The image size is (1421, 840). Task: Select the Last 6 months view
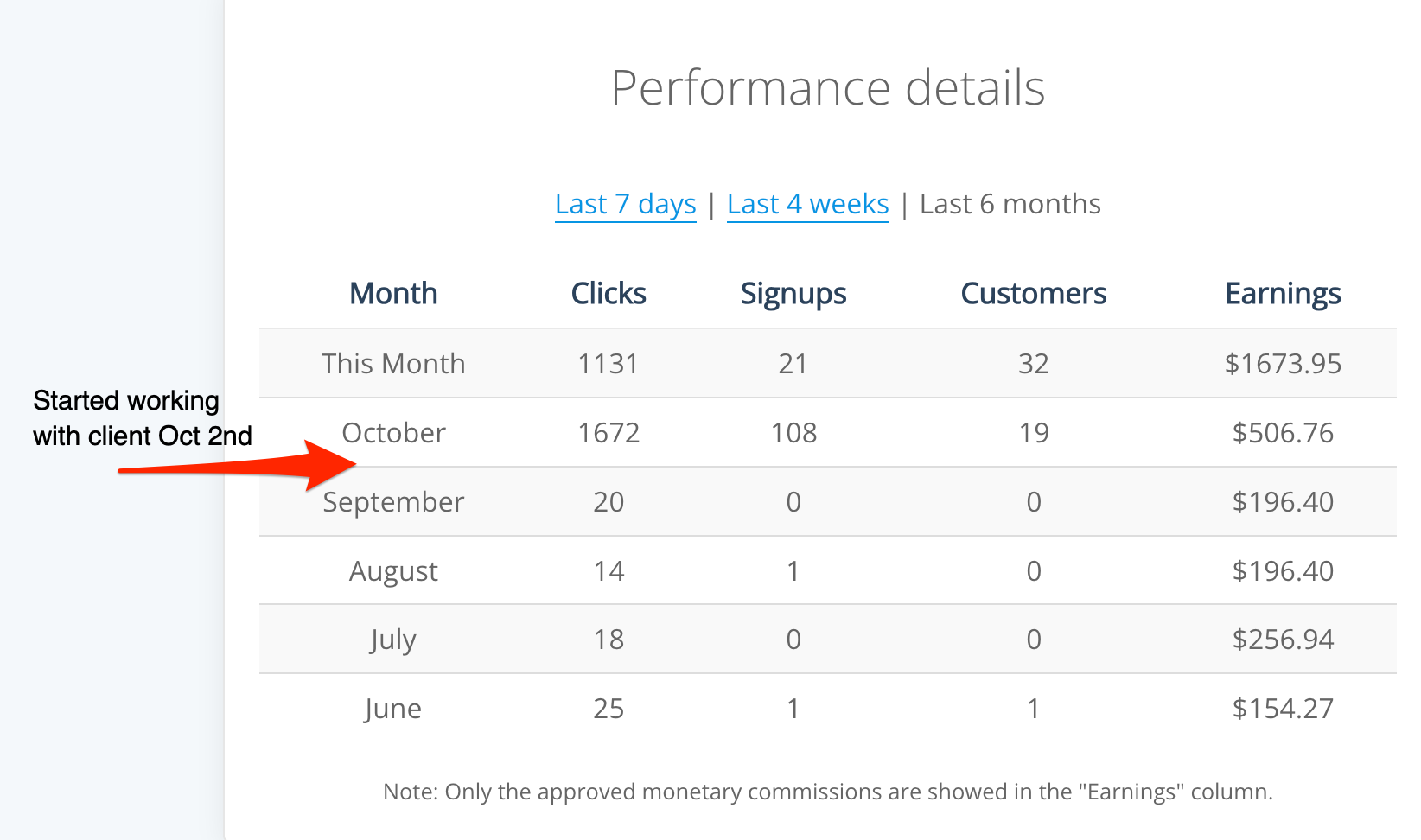1010,205
